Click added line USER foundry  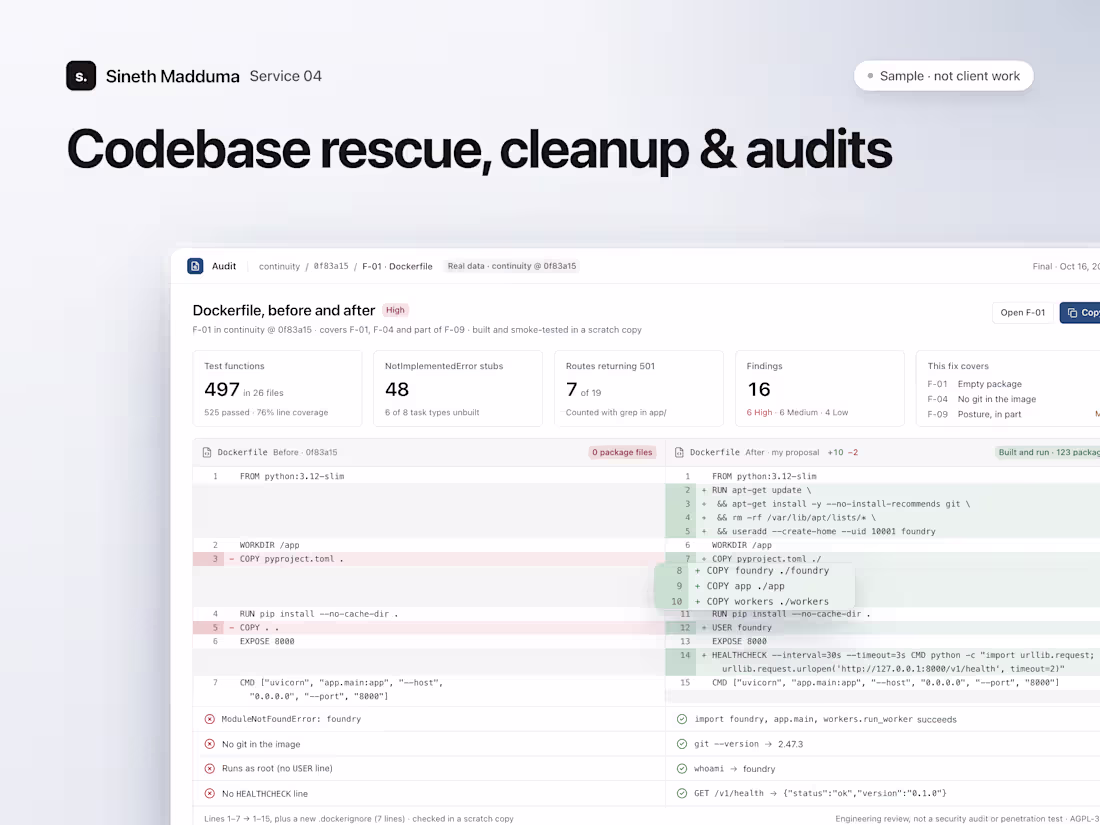coord(883,628)
